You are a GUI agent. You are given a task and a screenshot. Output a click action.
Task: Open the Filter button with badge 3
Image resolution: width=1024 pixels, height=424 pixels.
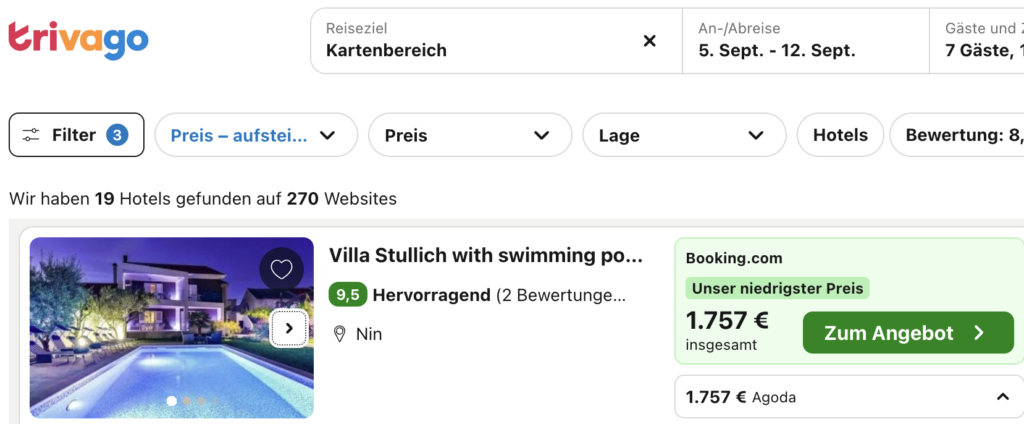click(x=76, y=135)
